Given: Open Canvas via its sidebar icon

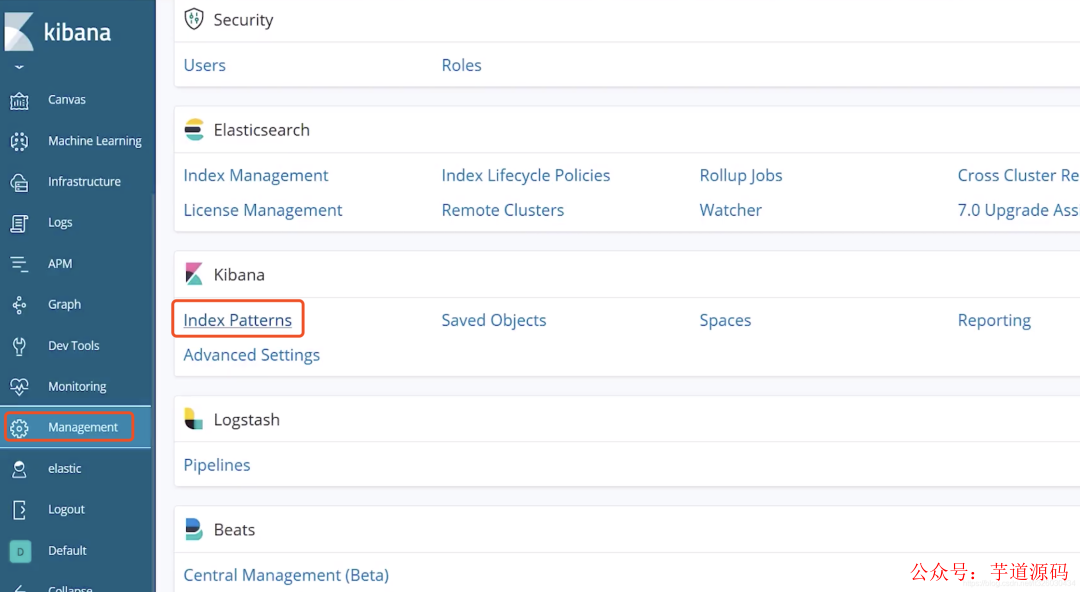Looking at the screenshot, I should tap(19, 101).
